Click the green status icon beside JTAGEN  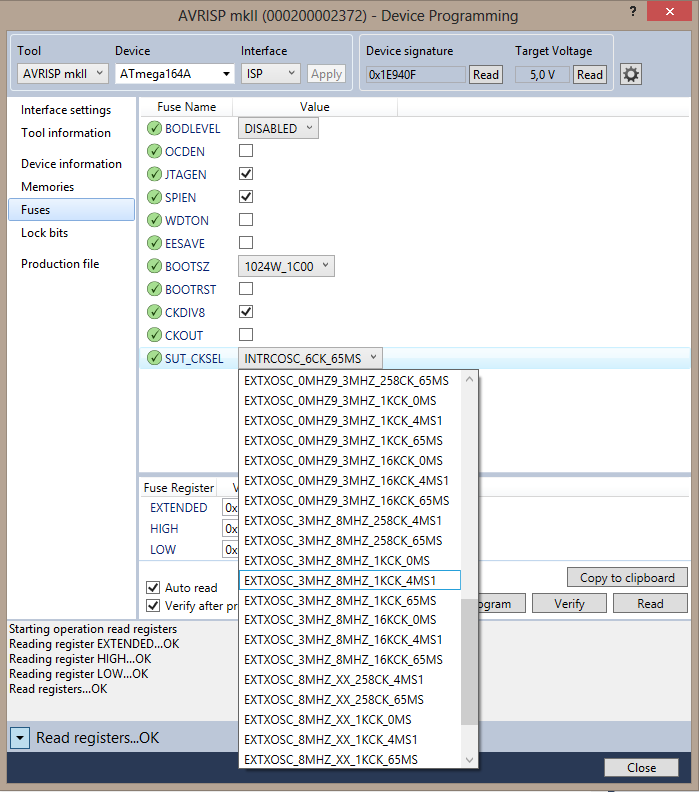point(154,174)
